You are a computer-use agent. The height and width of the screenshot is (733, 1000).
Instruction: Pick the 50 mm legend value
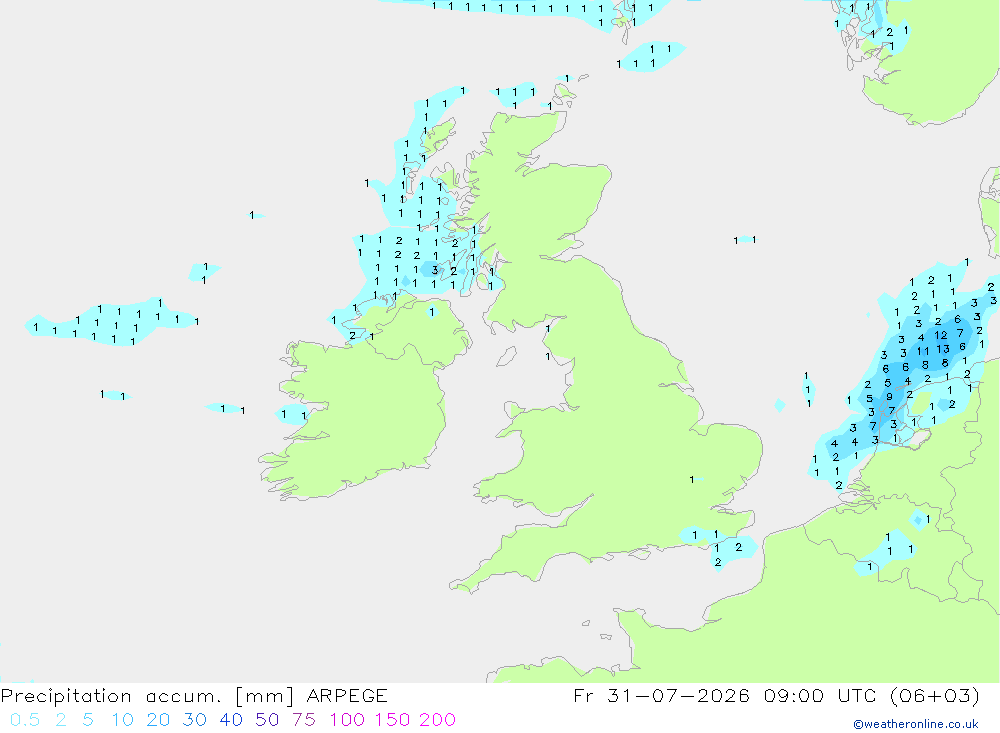click(x=267, y=720)
